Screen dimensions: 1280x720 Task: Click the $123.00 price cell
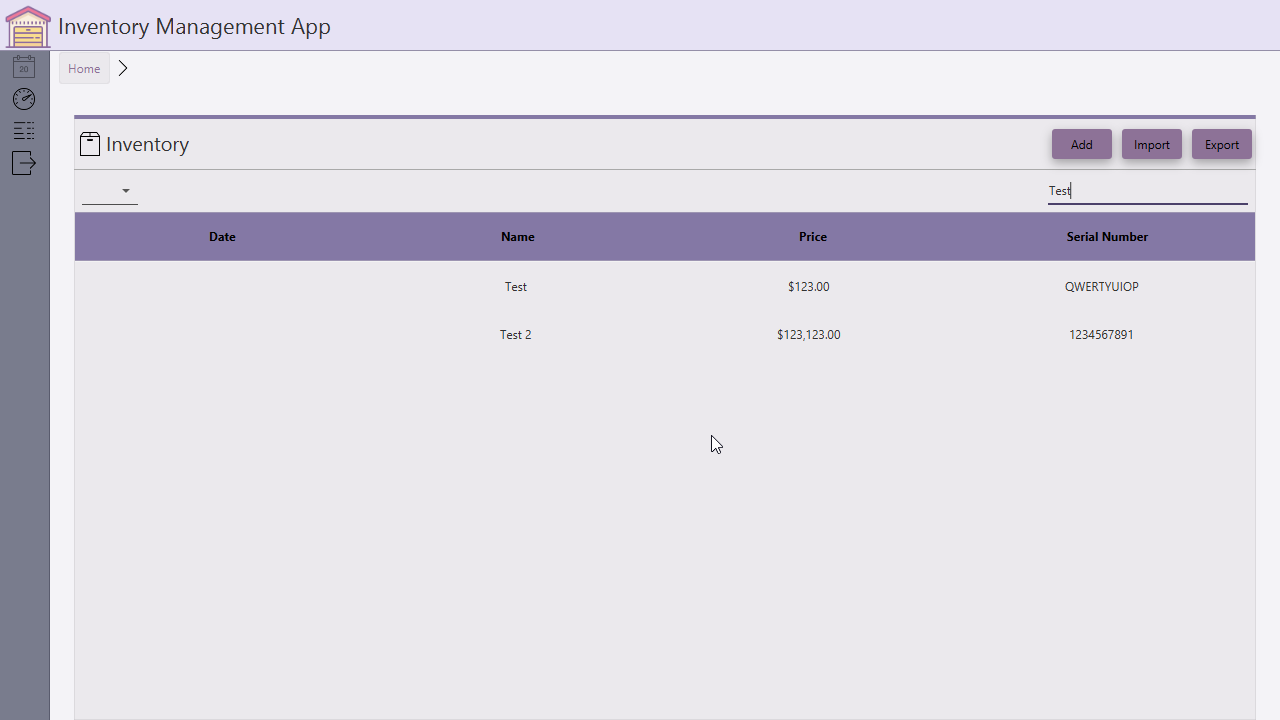809,286
